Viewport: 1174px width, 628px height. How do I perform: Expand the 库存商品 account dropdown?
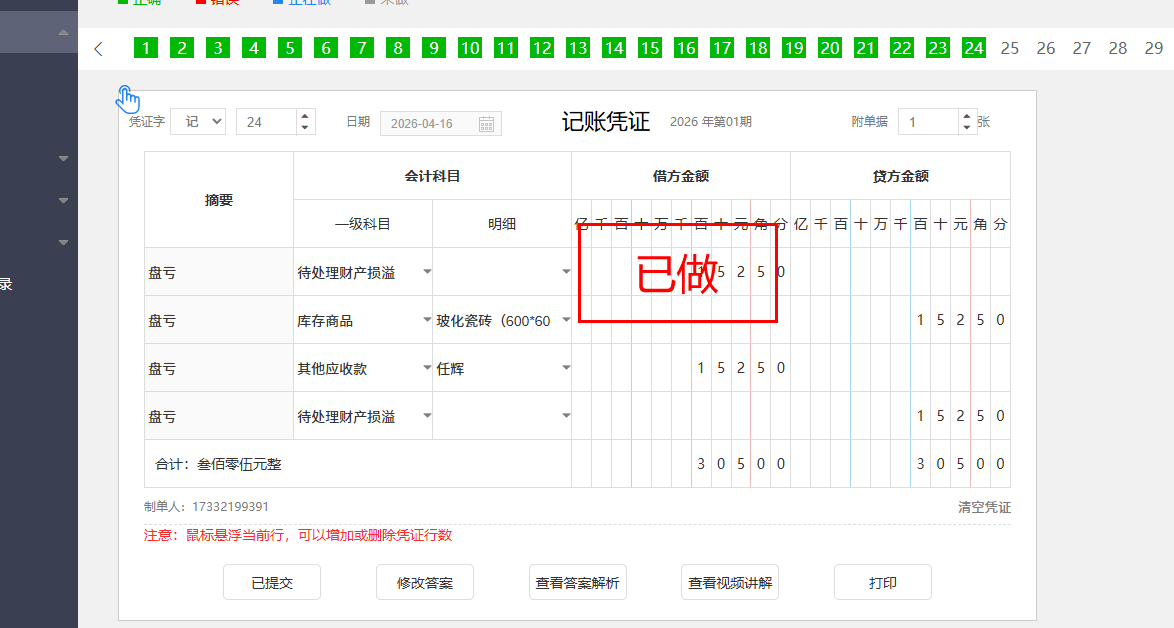[x=427, y=320]
